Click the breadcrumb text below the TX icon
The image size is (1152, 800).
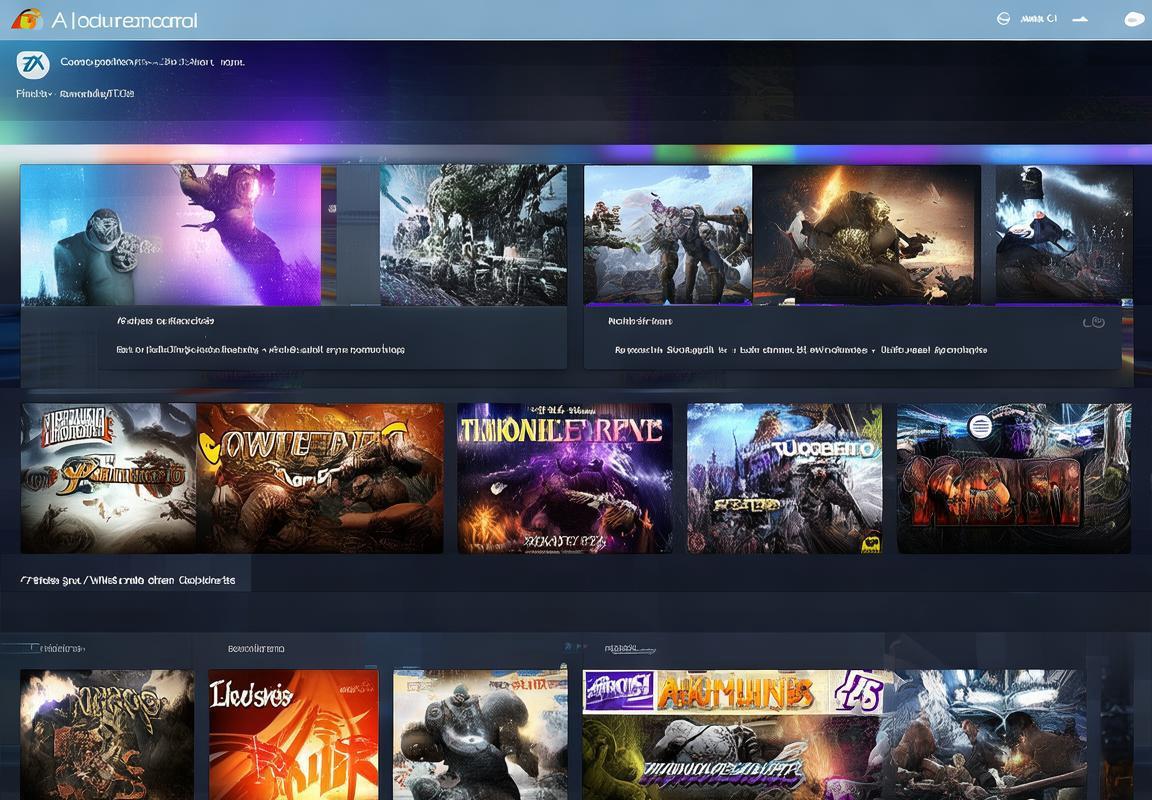[75, 93]
